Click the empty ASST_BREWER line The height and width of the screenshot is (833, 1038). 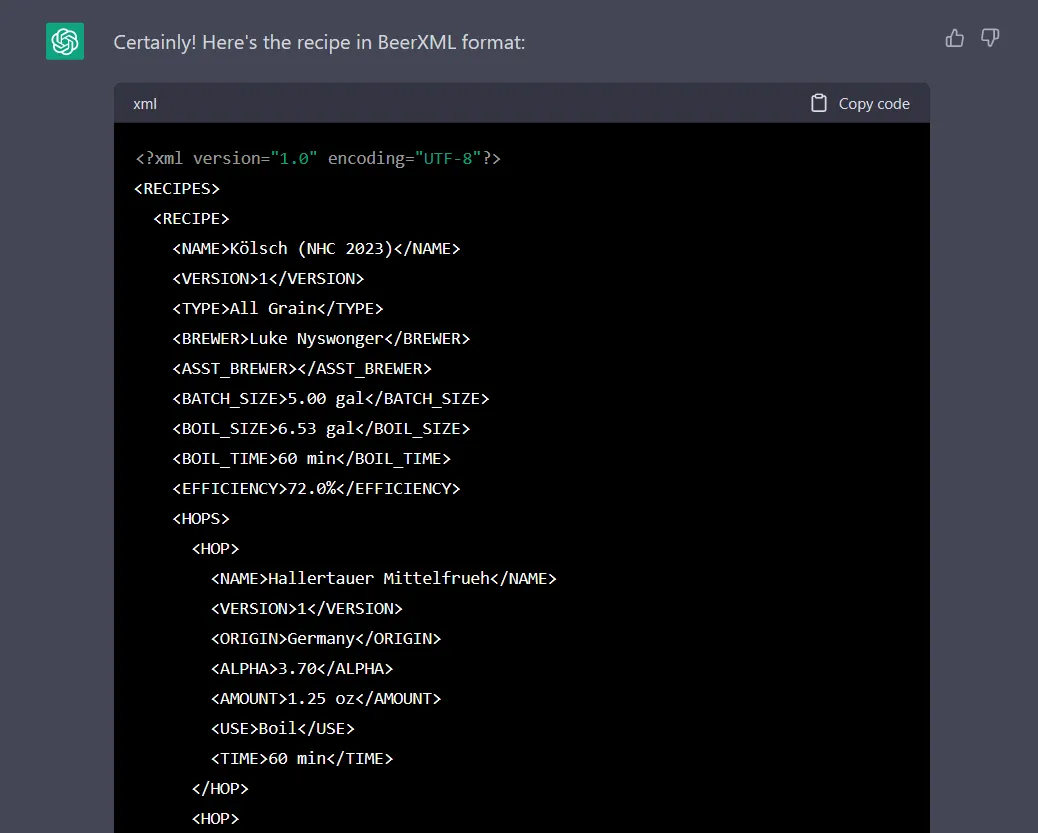302,369
